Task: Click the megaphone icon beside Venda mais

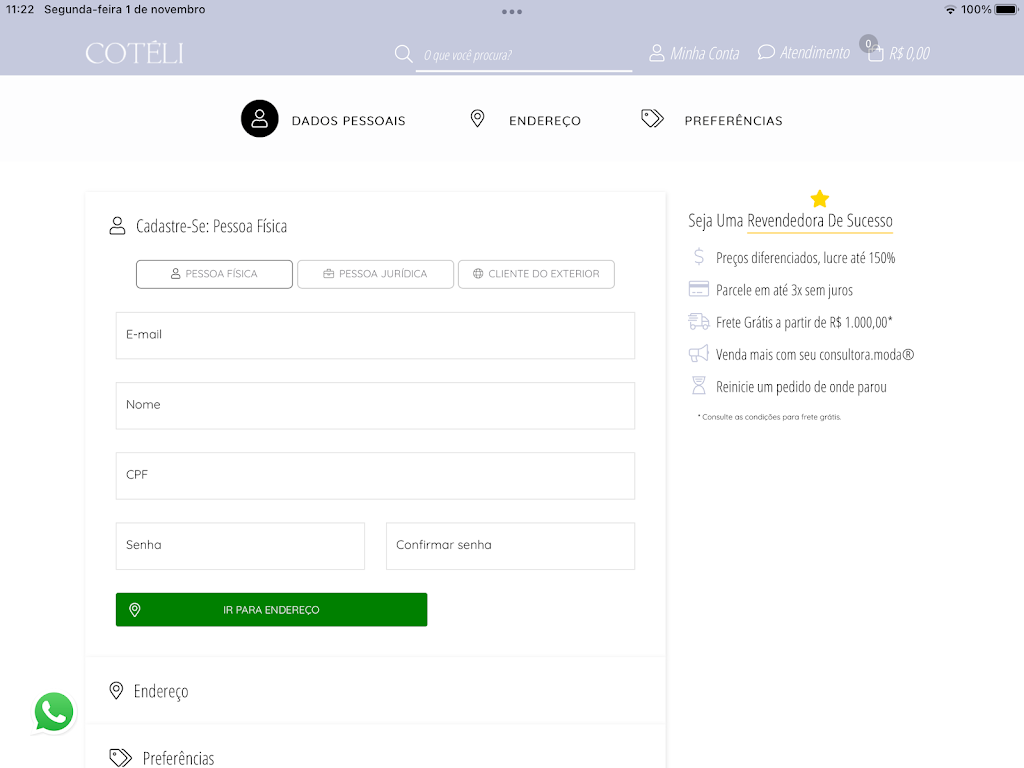Action: tap(699, 353)
